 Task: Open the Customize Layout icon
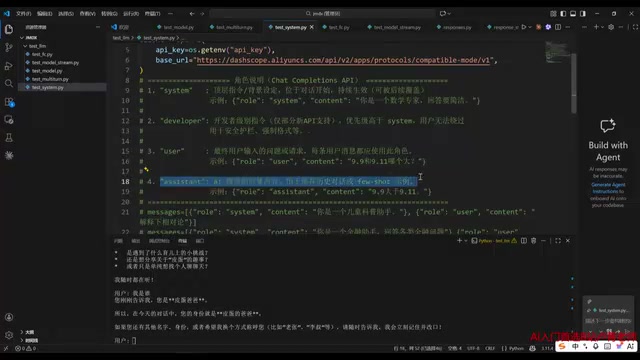coord(553,13)
